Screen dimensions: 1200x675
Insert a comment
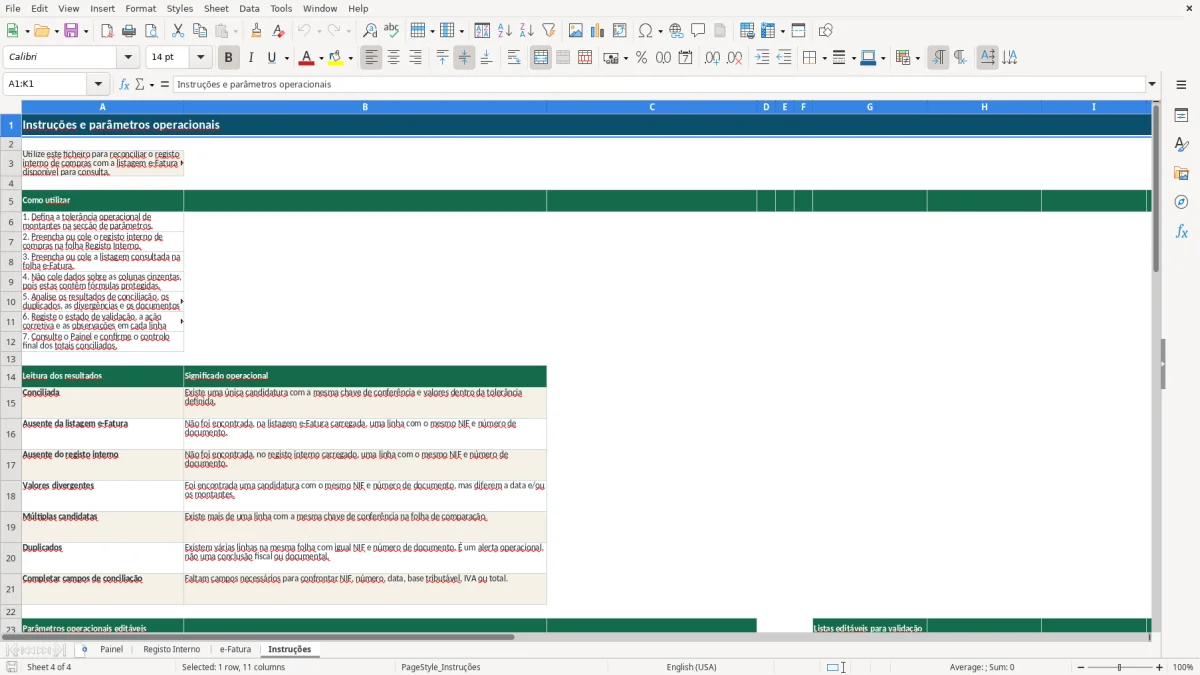698,31
